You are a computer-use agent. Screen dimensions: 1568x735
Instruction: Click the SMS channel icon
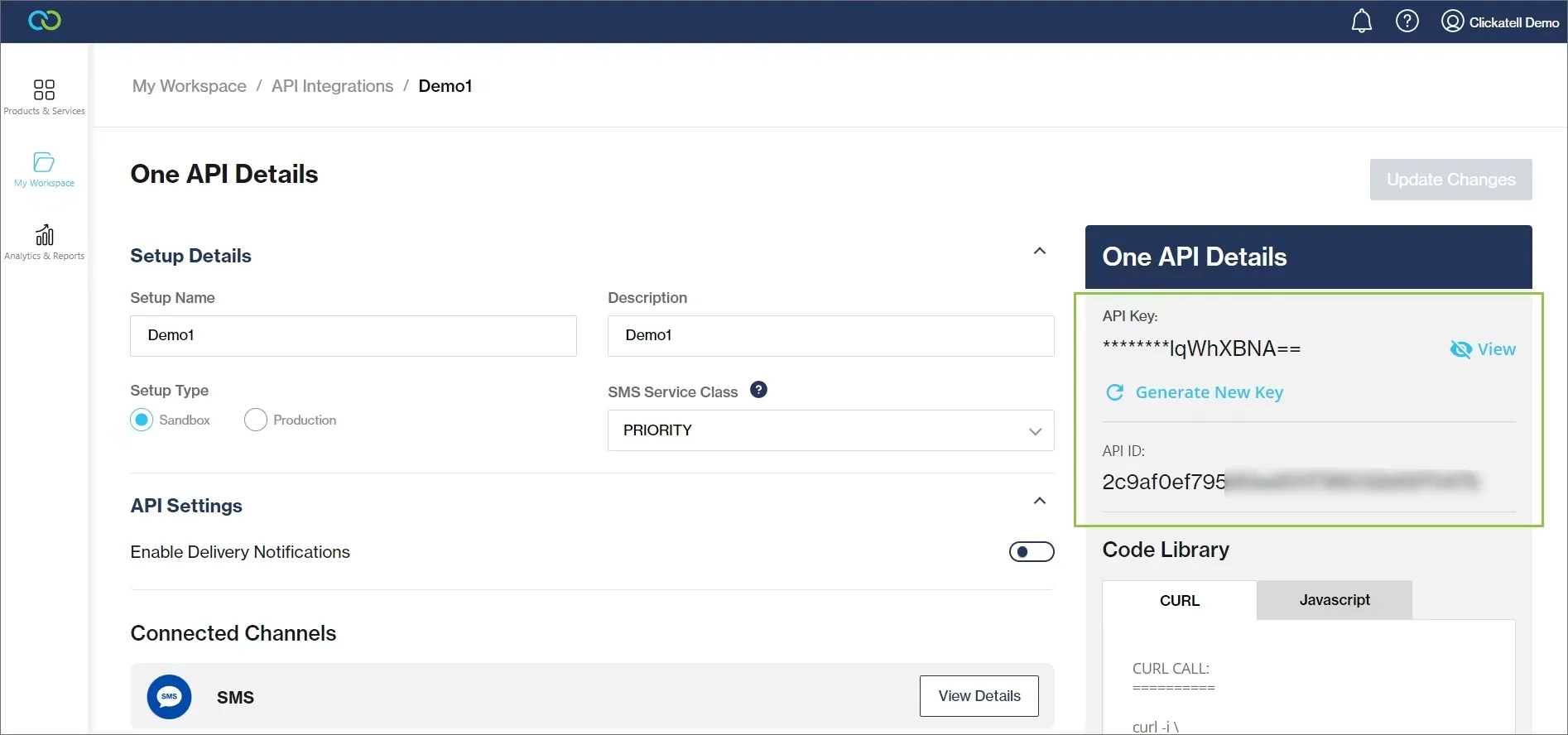pos(169,697)
